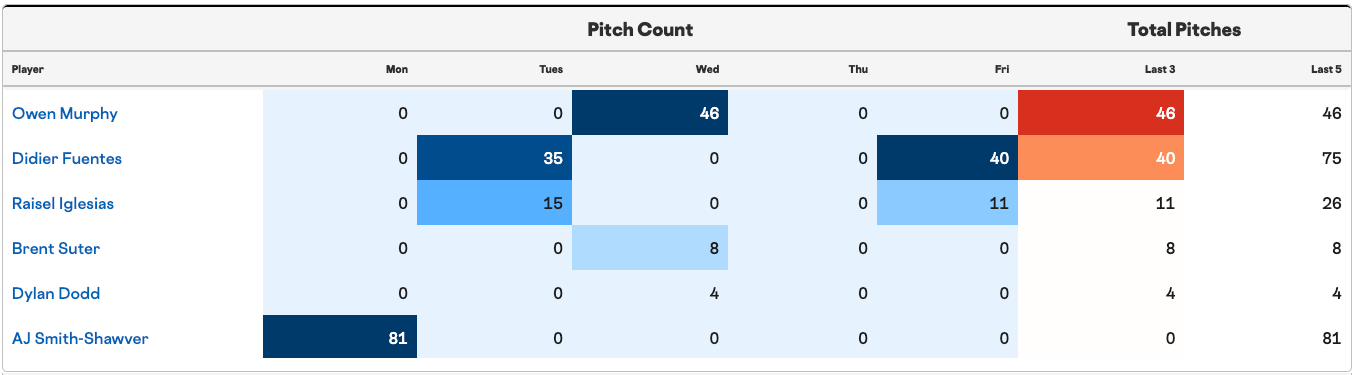Open Owen Murphy's player link

[x=65, y=113]
